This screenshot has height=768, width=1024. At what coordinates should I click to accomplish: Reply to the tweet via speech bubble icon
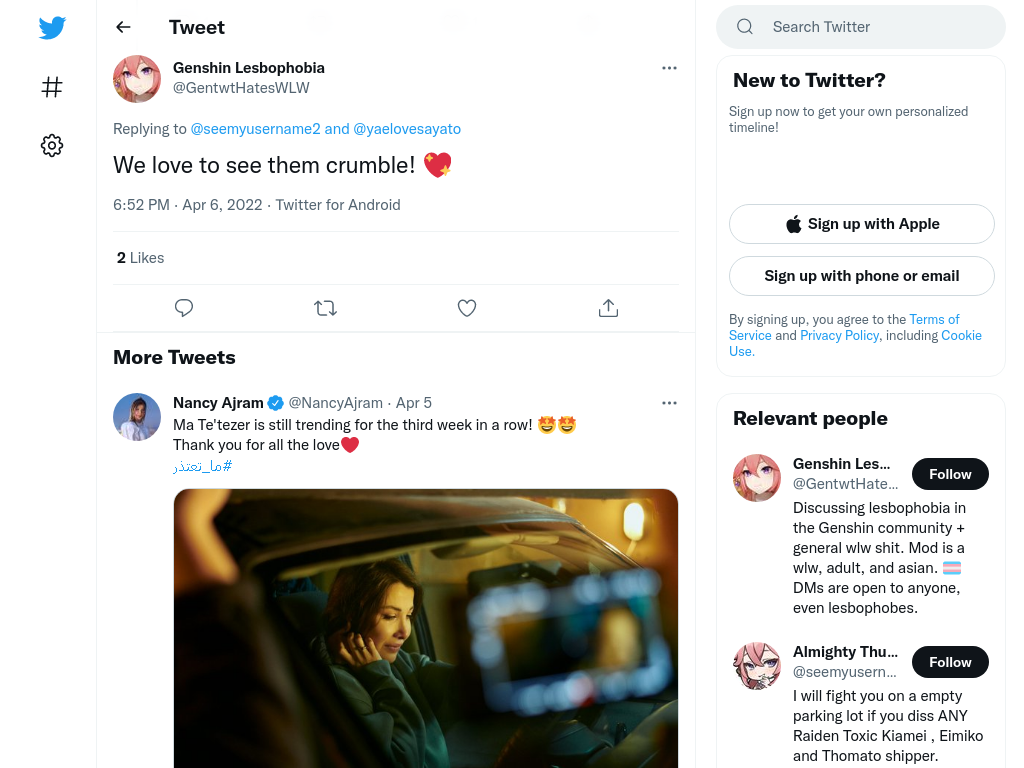[184, 308]
